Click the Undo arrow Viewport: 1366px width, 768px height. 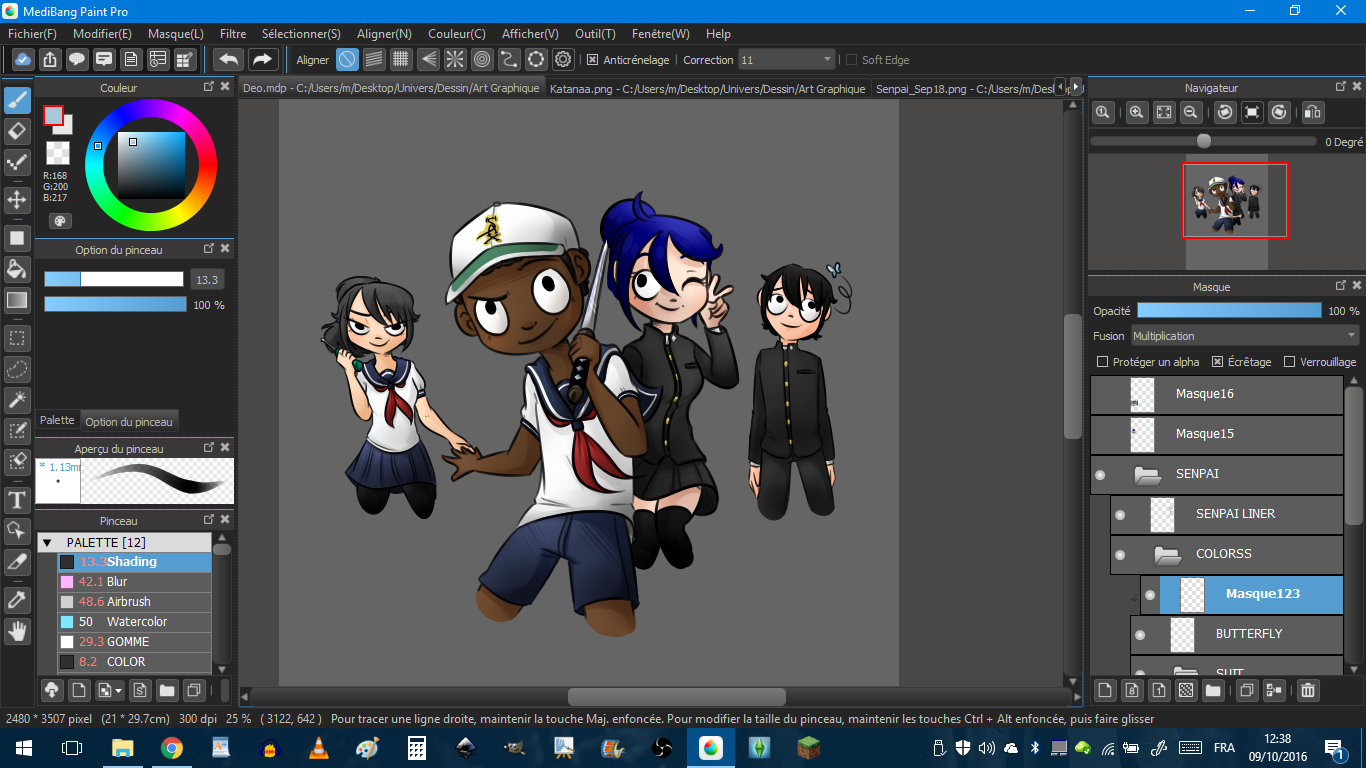[229, 59]
